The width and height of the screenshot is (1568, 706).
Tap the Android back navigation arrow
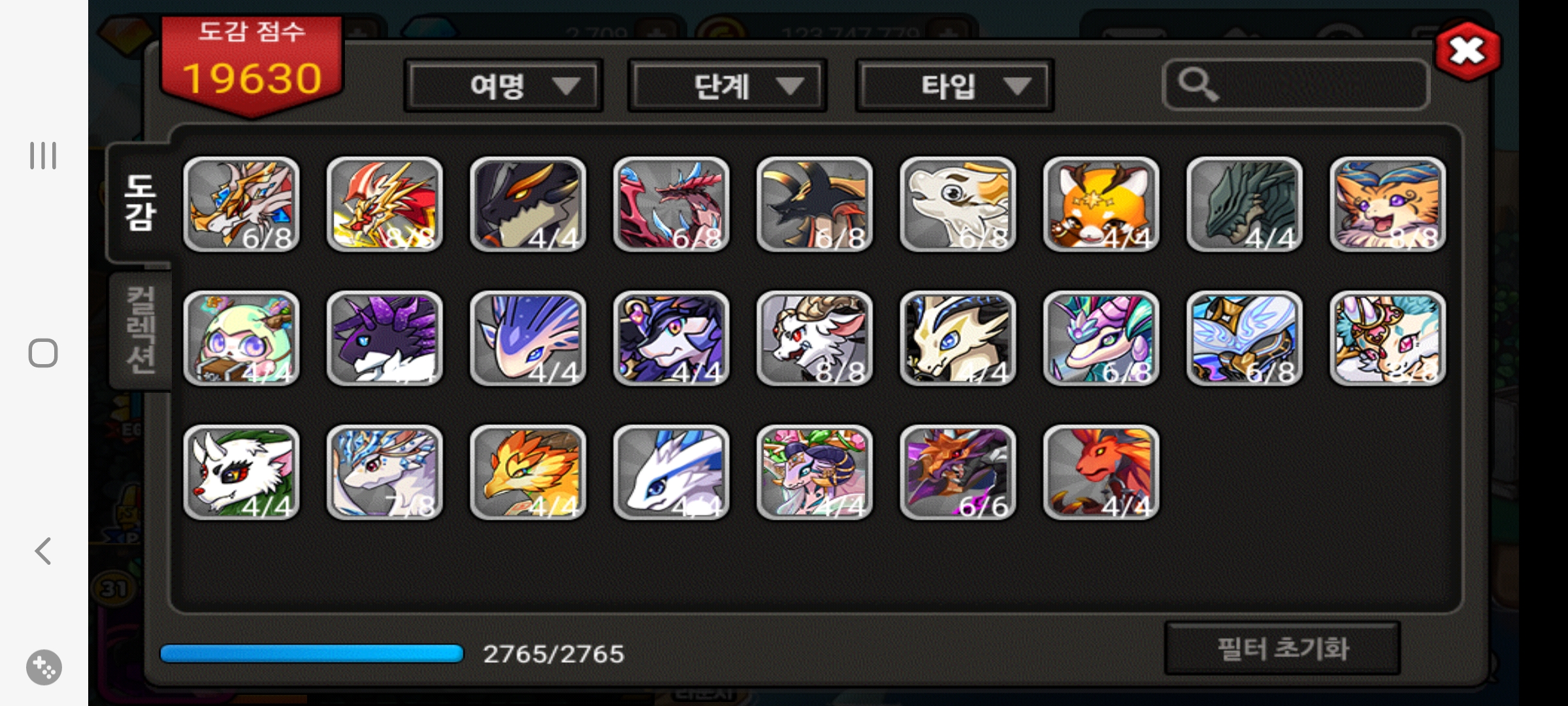coord(43,551)
